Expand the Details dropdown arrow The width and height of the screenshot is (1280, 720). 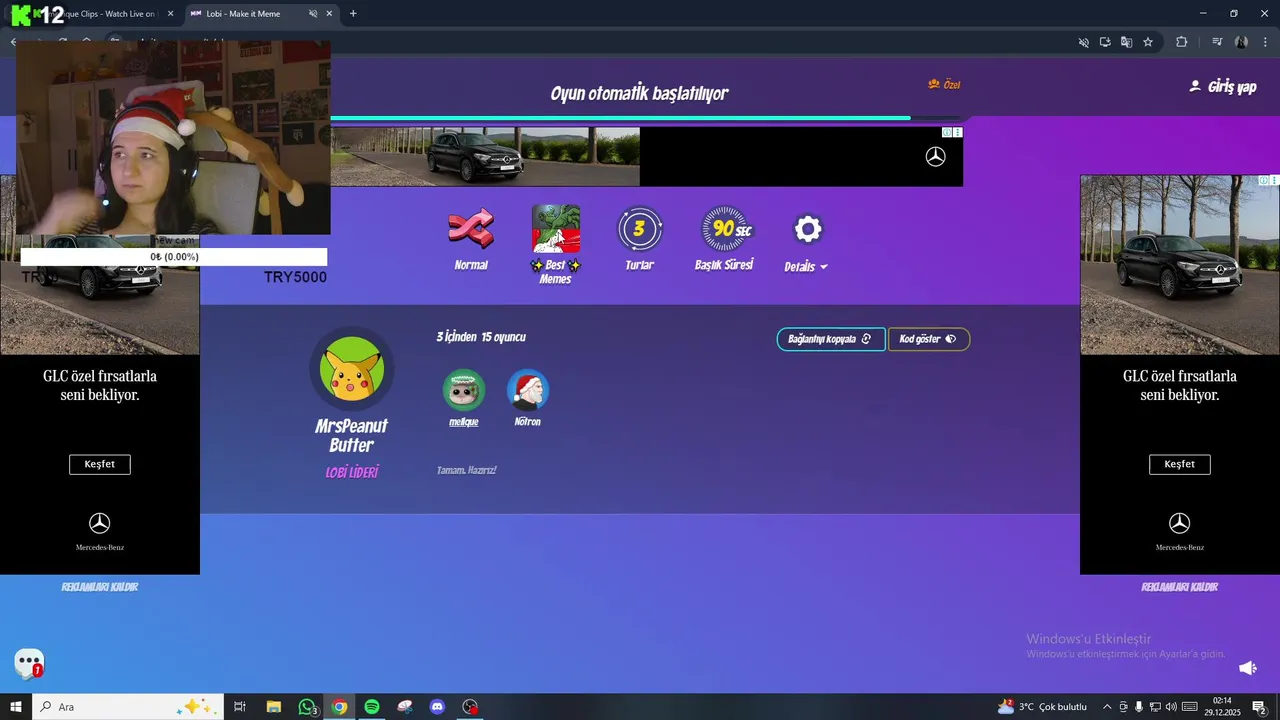pyautogui.click(x=824, y=268)
